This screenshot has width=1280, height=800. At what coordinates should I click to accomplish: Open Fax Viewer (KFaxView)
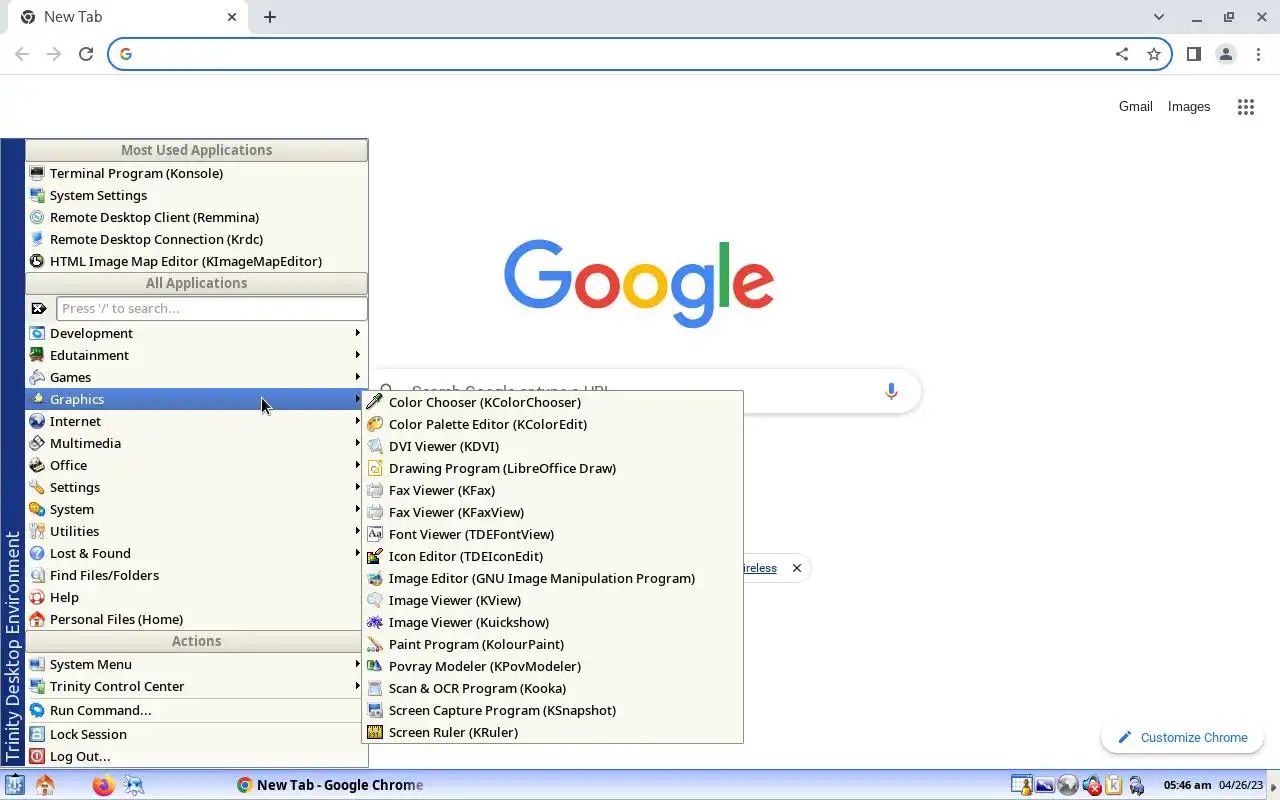552,512
